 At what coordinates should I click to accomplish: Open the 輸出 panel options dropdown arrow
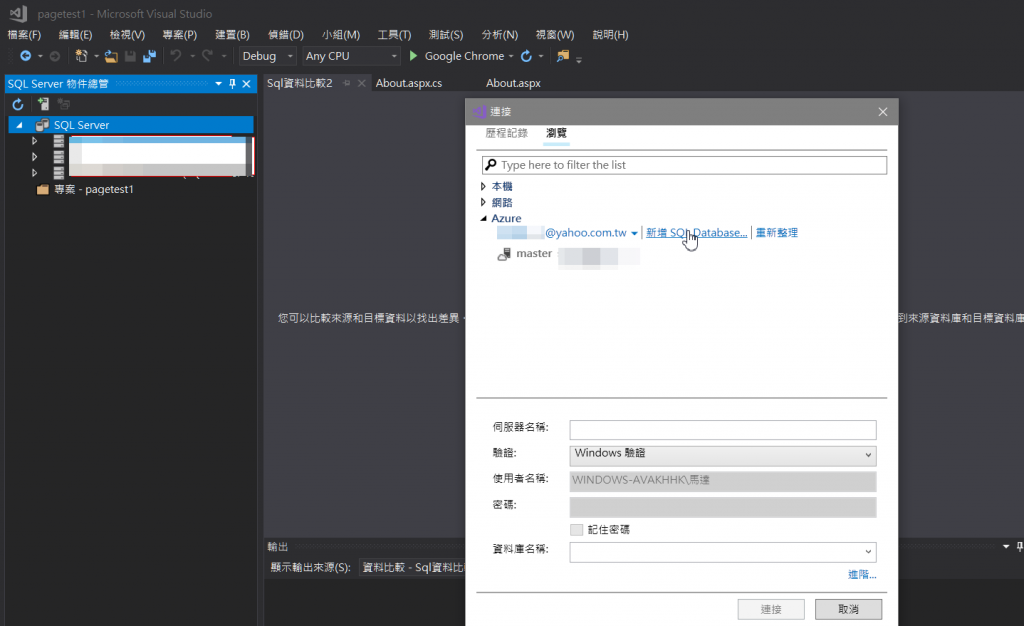coord(1006,546)
